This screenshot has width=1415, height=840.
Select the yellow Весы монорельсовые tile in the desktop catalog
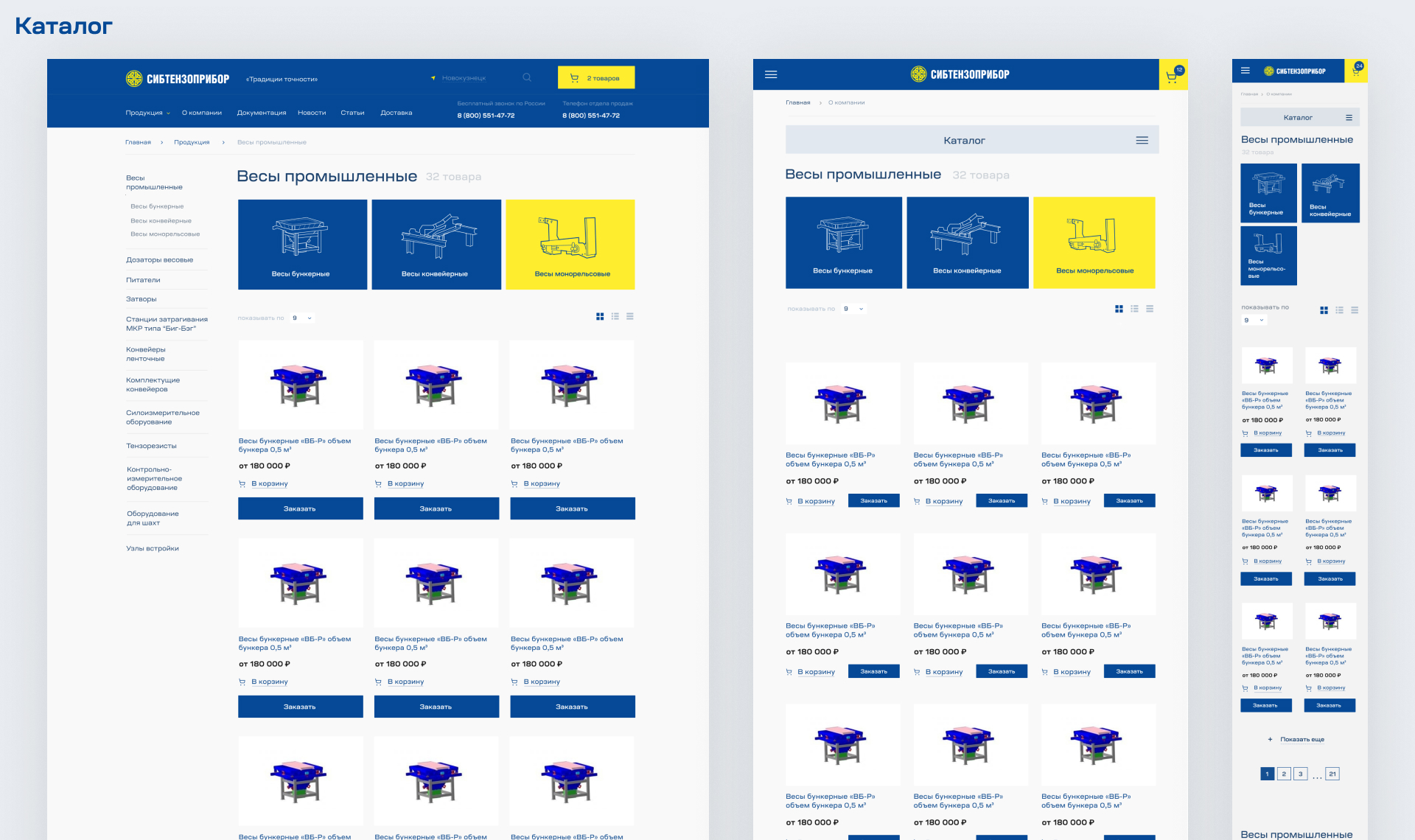click(x=570, y=245)
